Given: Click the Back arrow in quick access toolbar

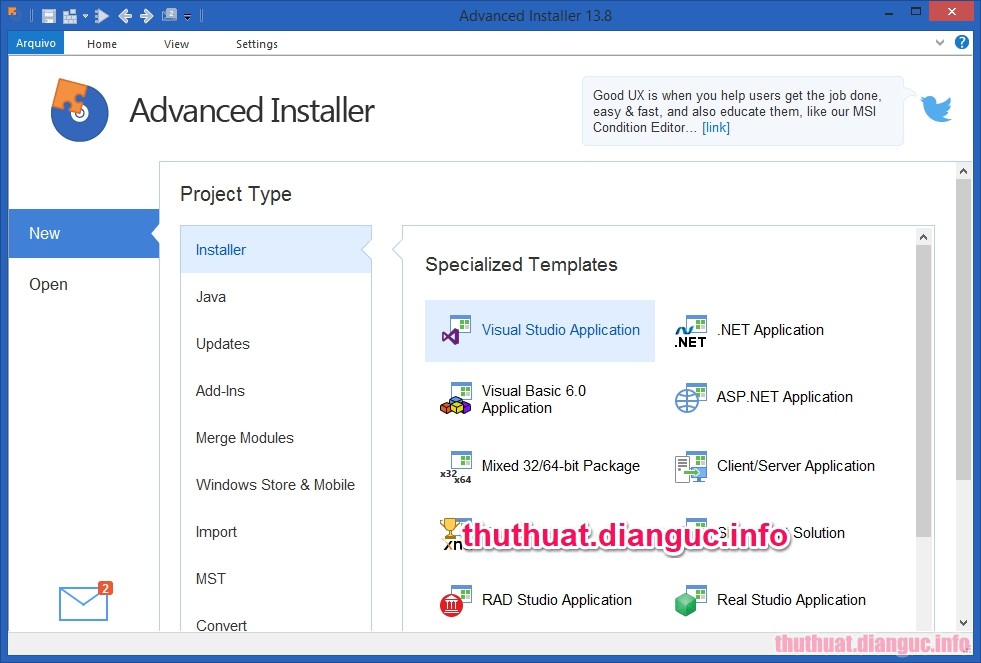Looking at the screenshot, I should (125, 16).
